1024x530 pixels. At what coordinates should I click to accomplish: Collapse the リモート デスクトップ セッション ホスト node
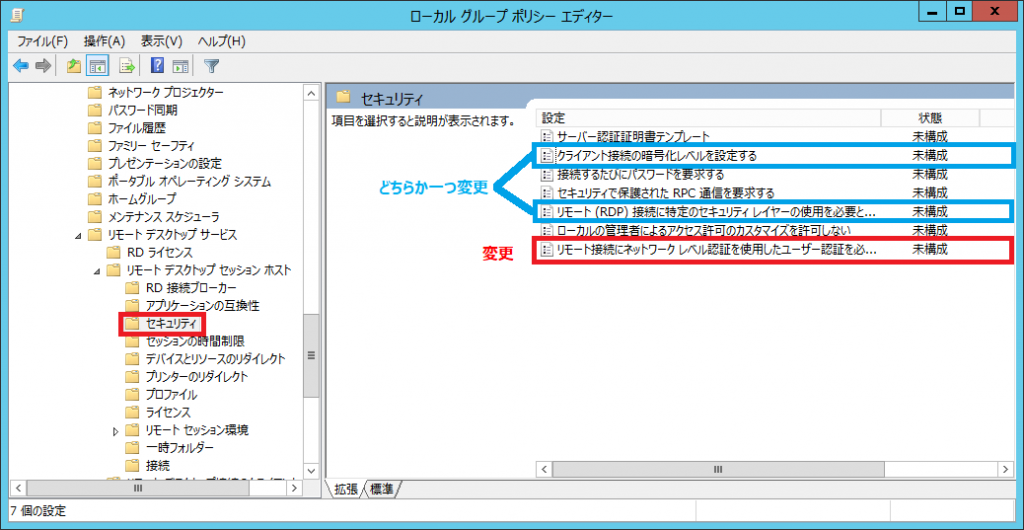[98, 270]
